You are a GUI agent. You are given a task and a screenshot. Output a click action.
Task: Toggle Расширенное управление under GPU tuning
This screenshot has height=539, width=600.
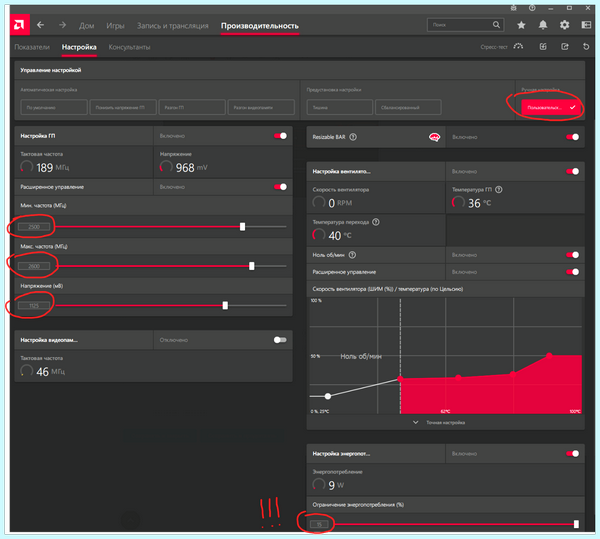tap(280, 187)
